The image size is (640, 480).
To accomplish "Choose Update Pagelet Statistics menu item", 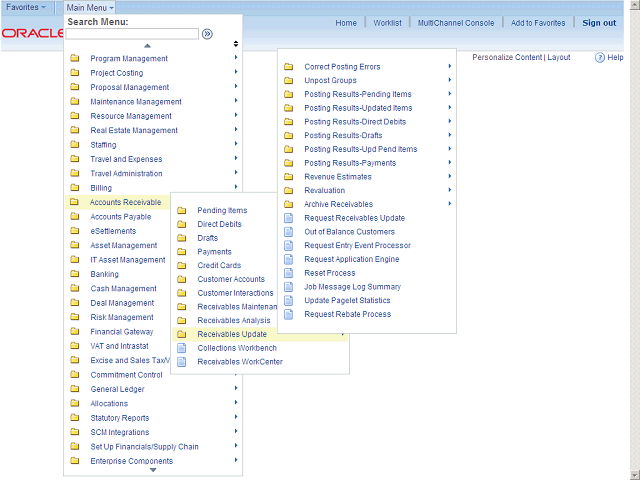I will pos(347,300).
